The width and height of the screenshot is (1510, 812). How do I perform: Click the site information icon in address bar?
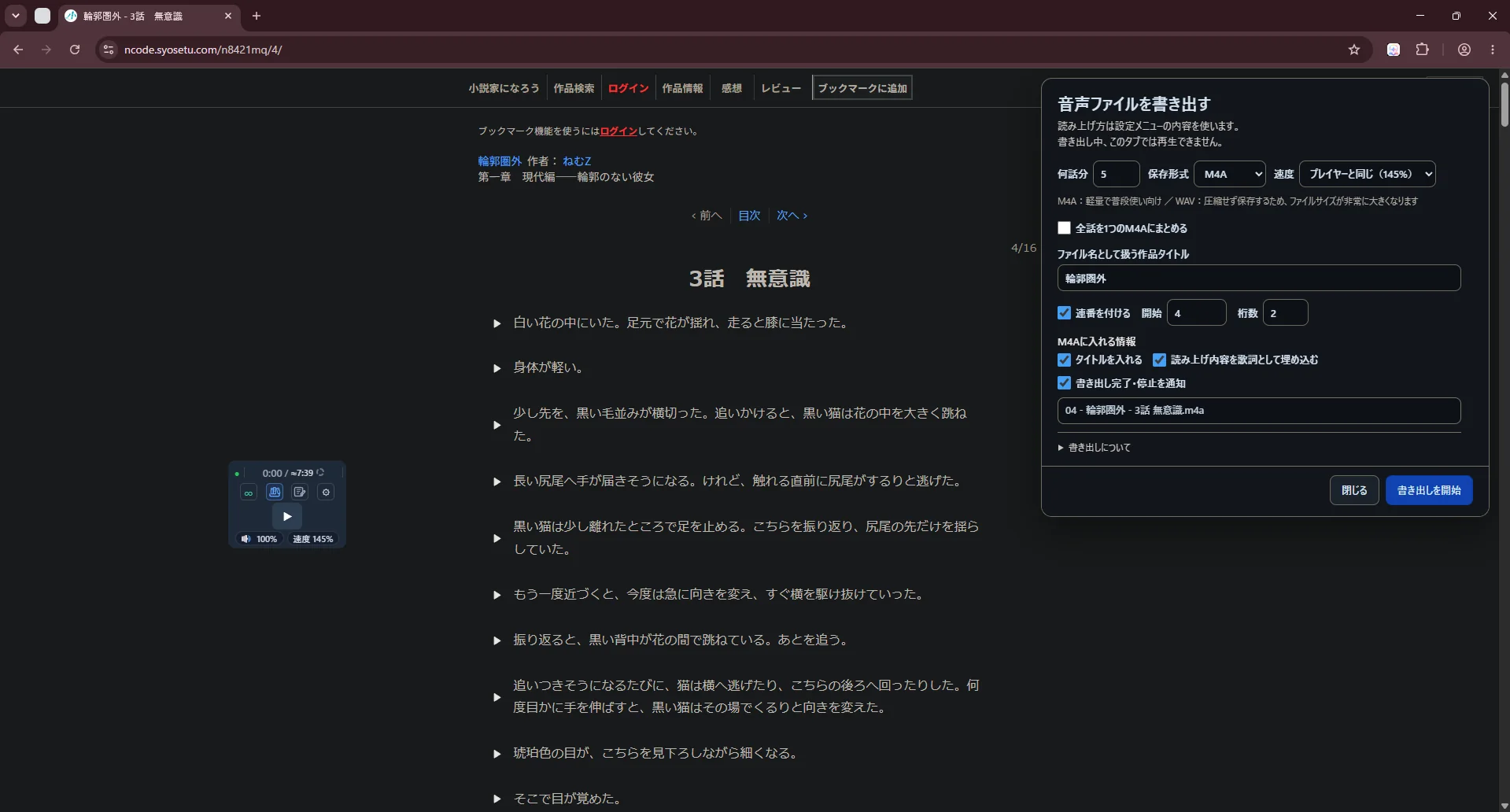coord(109,50)
